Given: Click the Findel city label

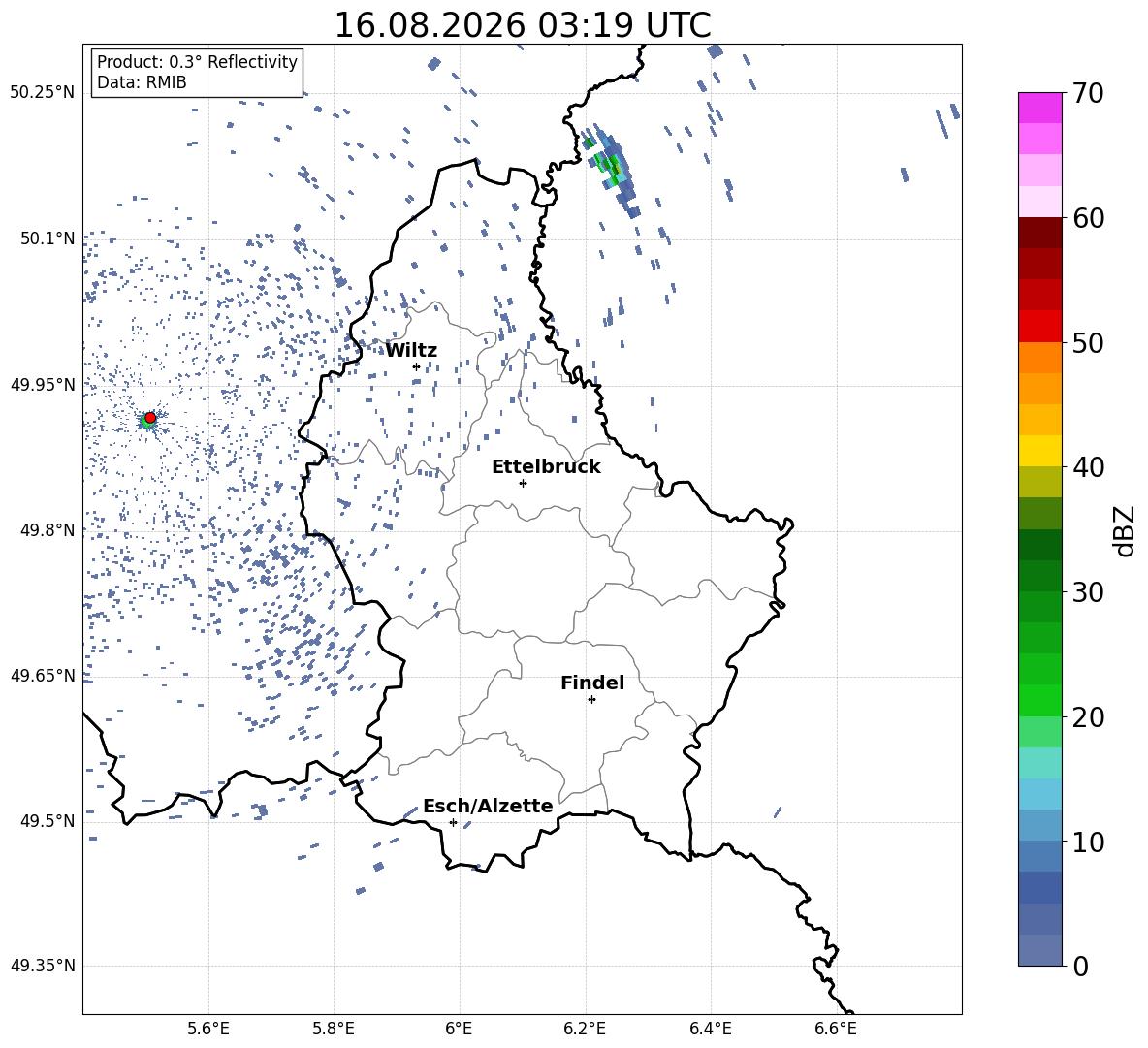Looking at the screenshot, I should tap(592, 683).
